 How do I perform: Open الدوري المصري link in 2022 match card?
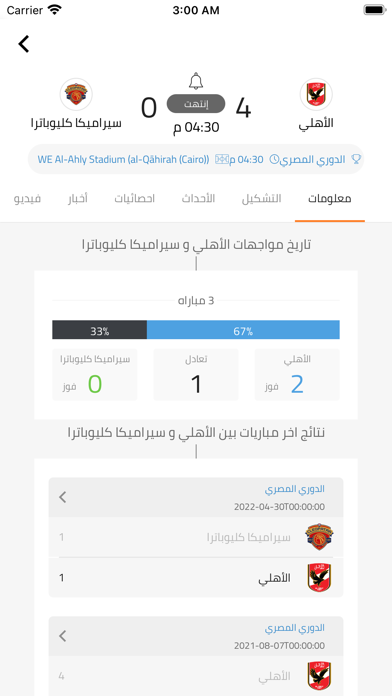tap(295, 489)
